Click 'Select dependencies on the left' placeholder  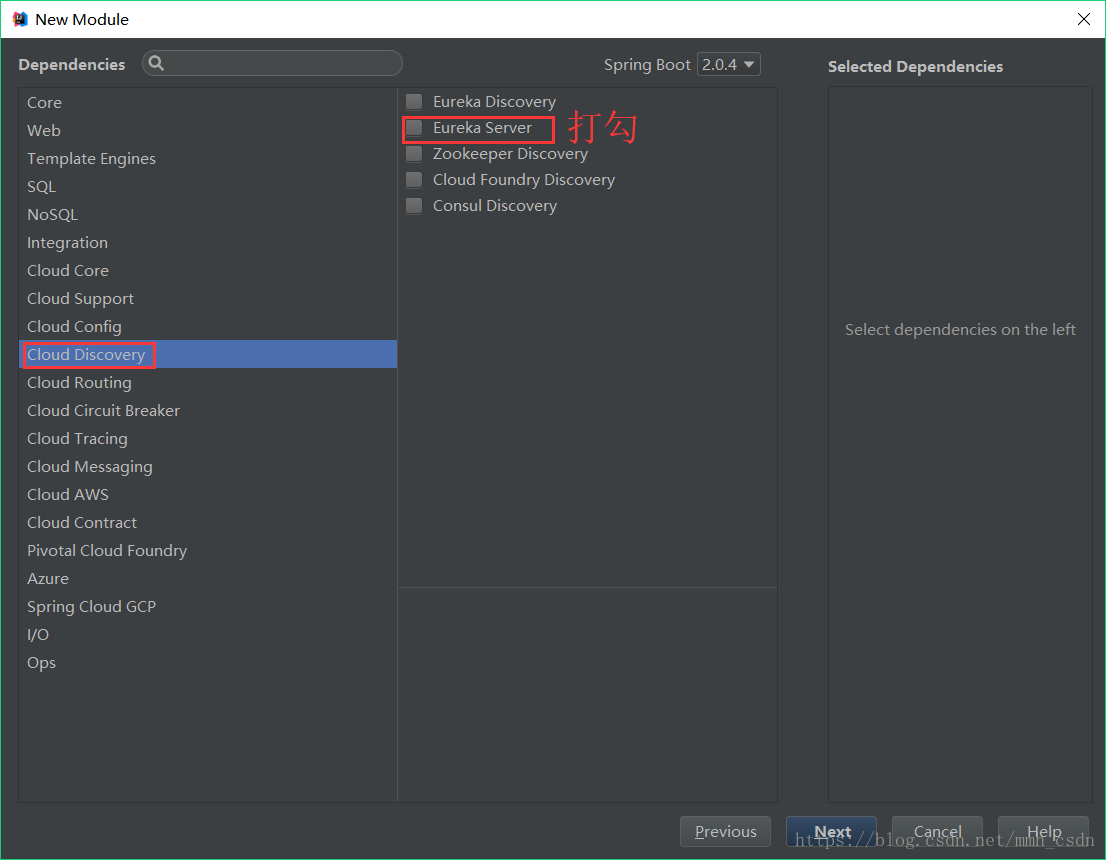point(960,329)
